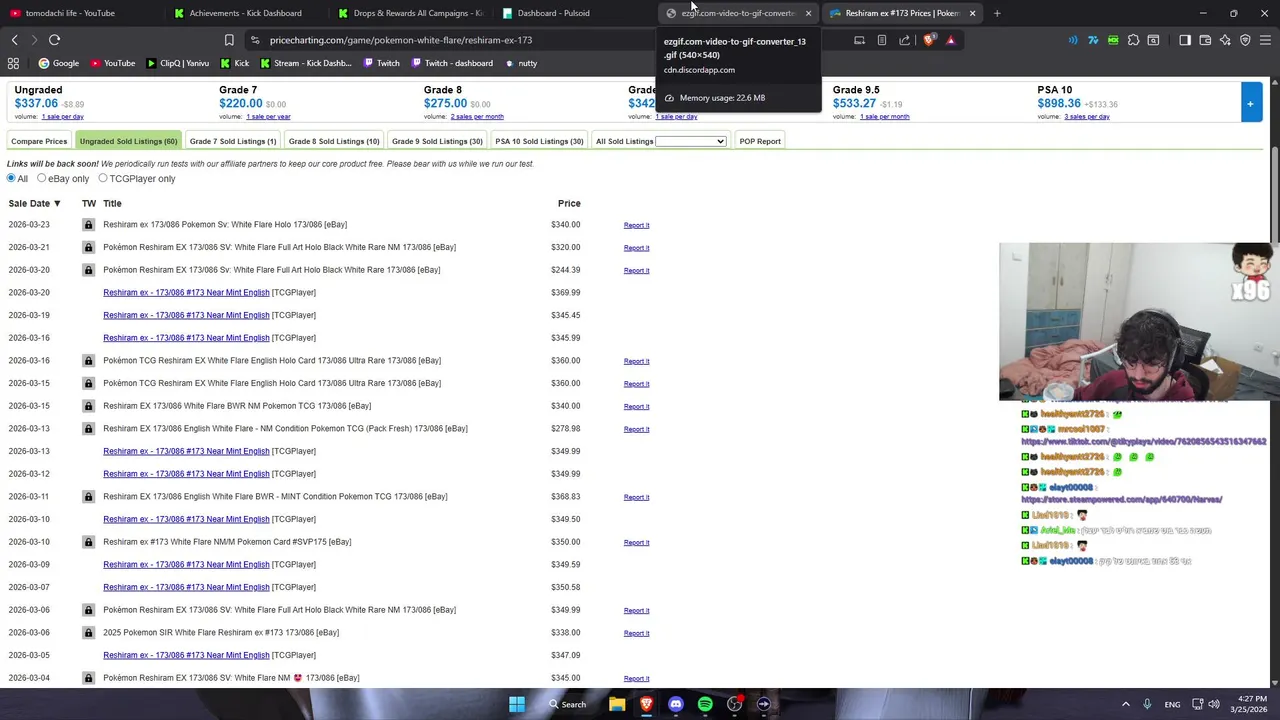Open a new browser tab with plus

click(997, 13)
